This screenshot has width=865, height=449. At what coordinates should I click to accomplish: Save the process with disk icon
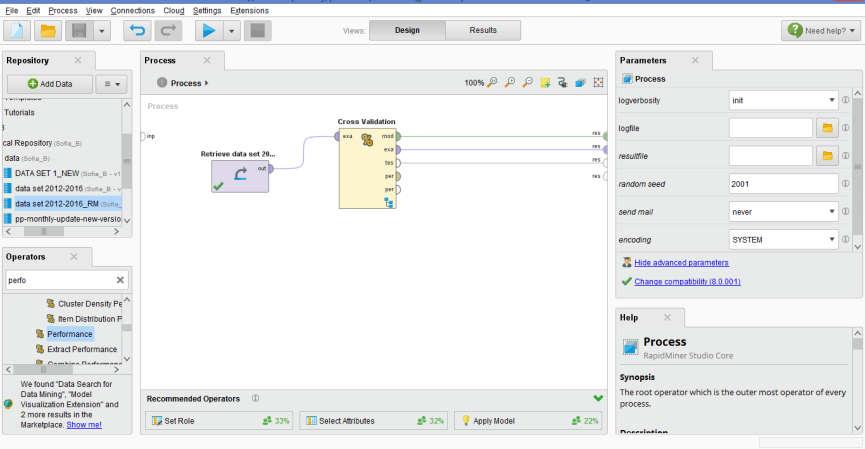click(79, 31)
